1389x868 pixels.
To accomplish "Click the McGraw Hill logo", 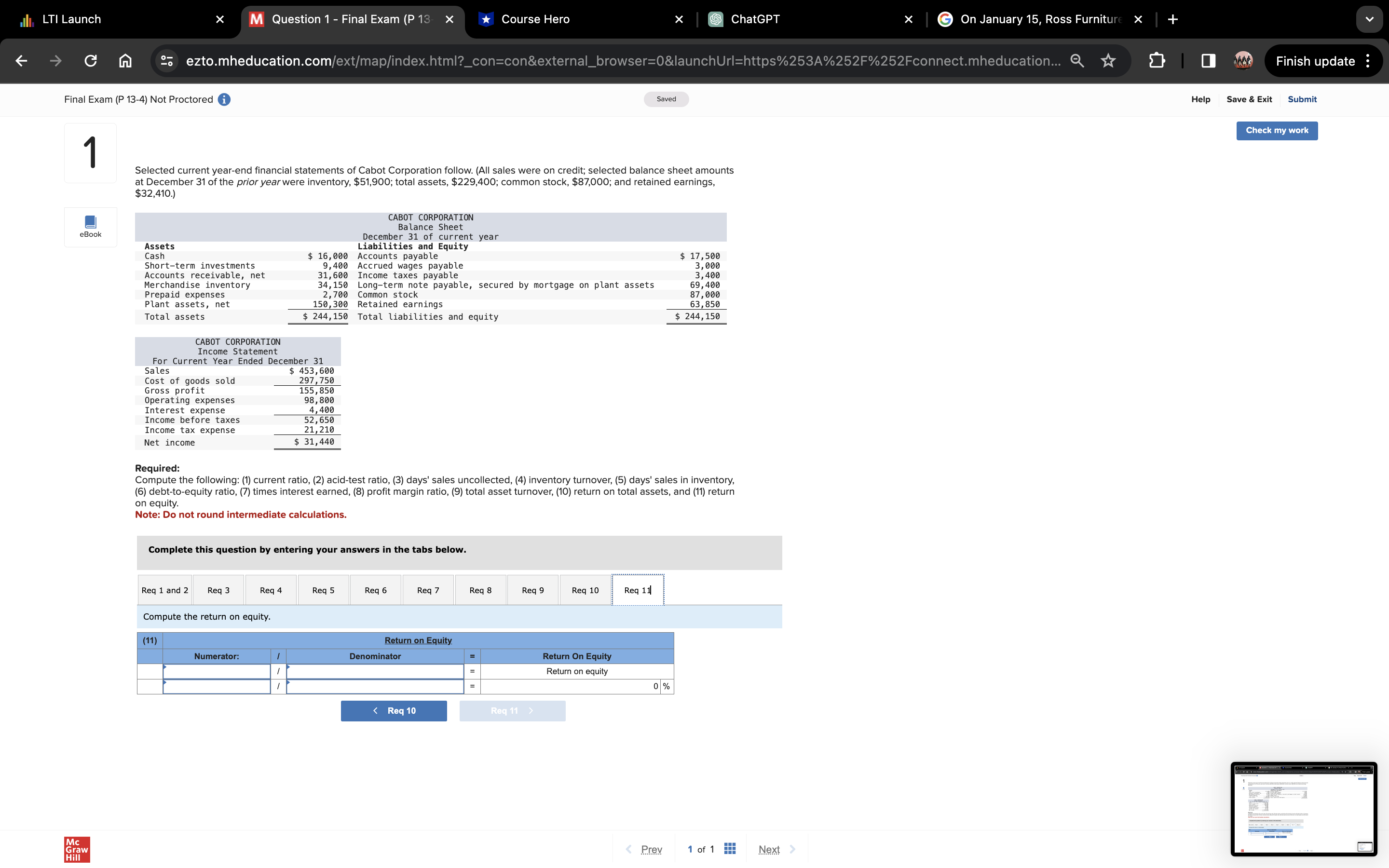I will [x=76, y=850].
